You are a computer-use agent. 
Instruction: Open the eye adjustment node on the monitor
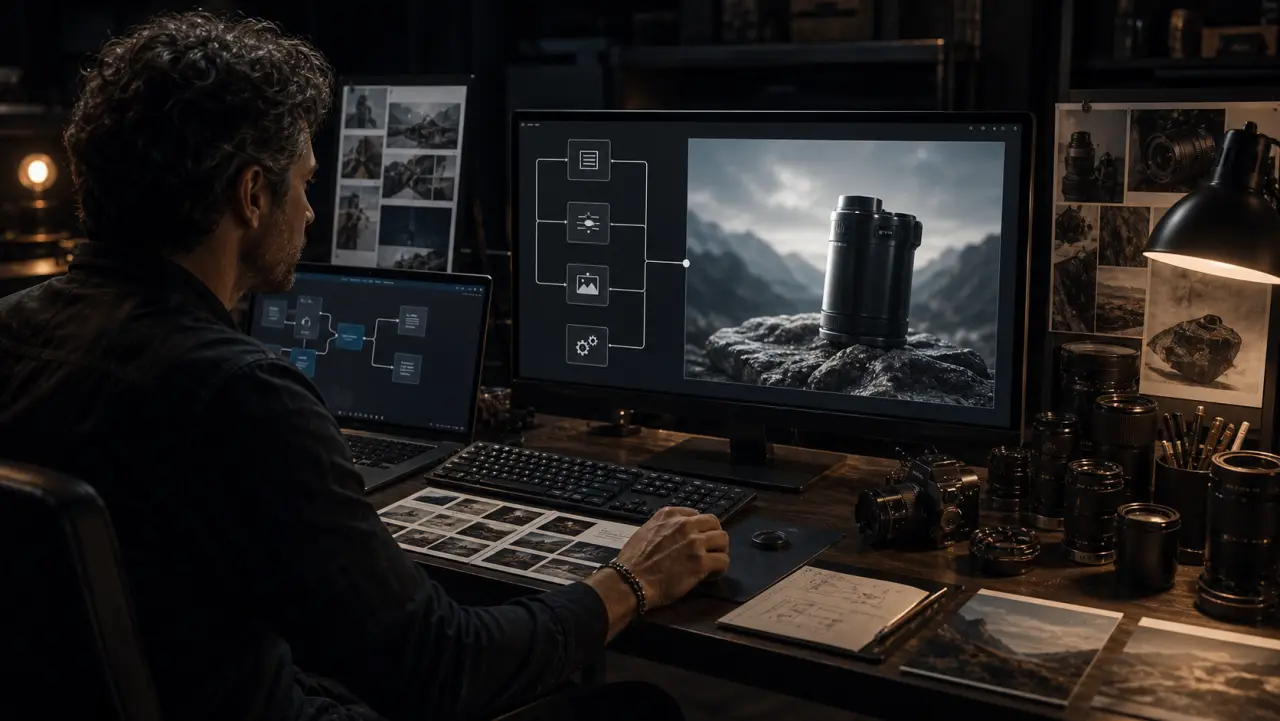click(x=588, y=222)
